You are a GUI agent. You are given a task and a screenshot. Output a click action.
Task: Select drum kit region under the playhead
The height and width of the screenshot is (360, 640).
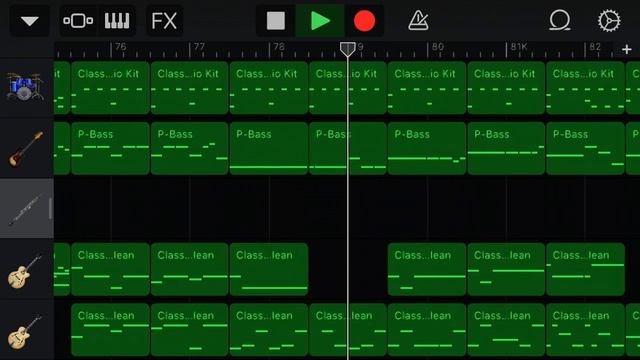[348, 88]
